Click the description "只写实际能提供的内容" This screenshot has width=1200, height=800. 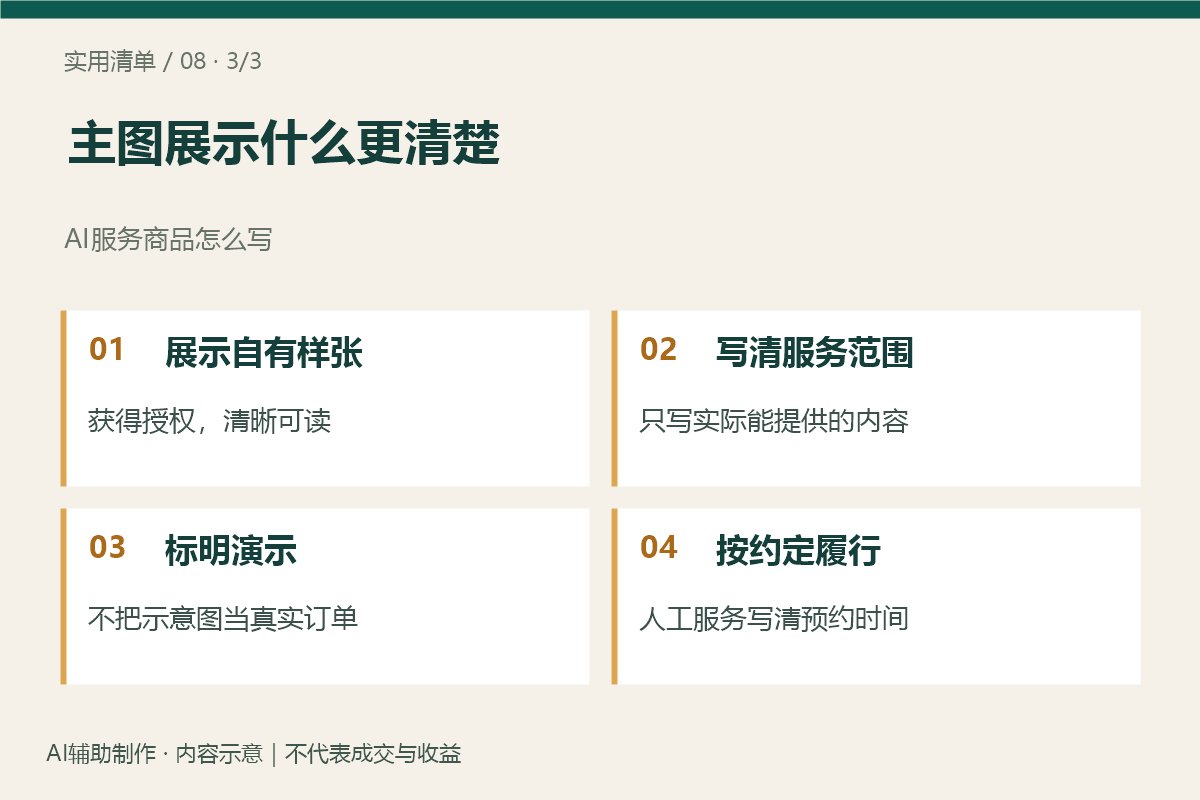(x=774, y=421)
